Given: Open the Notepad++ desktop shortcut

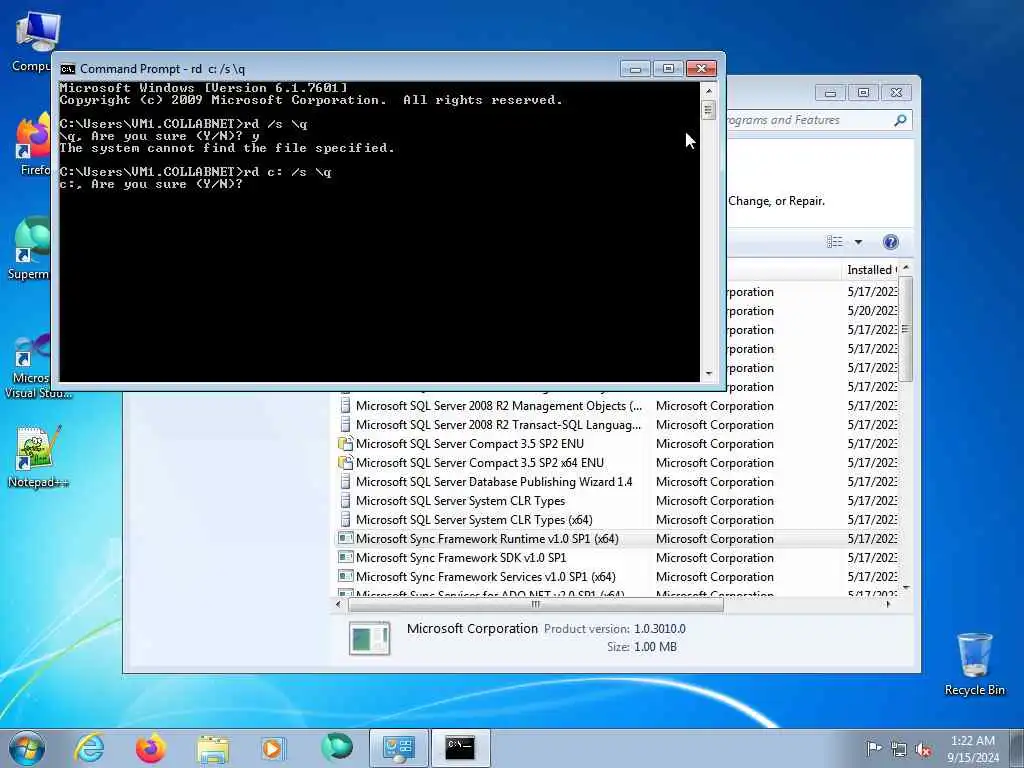Looking at the screenshot, I should 37,456.
